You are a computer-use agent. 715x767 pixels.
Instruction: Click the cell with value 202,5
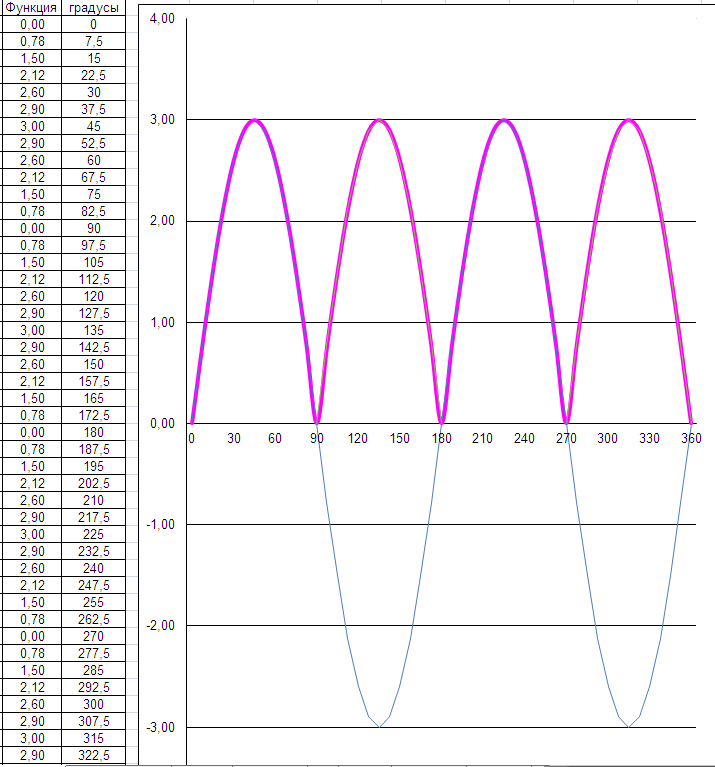pos(93,483)
